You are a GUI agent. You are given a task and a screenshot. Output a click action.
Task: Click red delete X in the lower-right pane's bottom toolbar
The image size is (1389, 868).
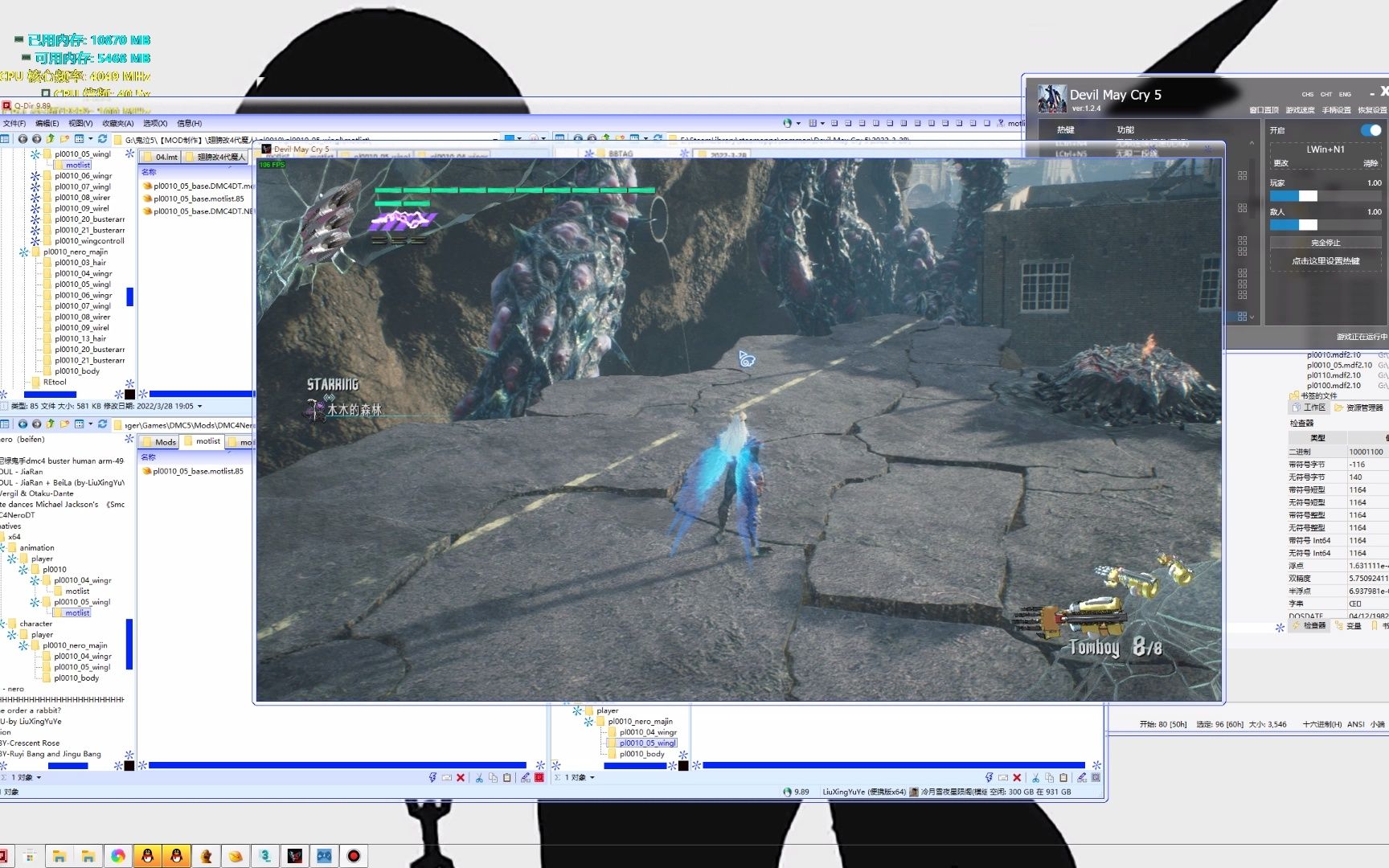pos(1017,777)
